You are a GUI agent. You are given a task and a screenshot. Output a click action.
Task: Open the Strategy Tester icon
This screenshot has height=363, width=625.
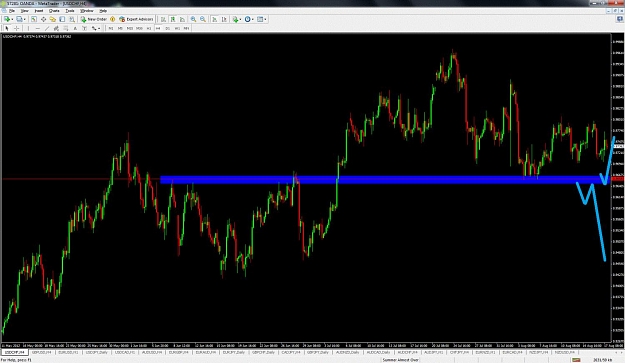(x=72, y=19)
